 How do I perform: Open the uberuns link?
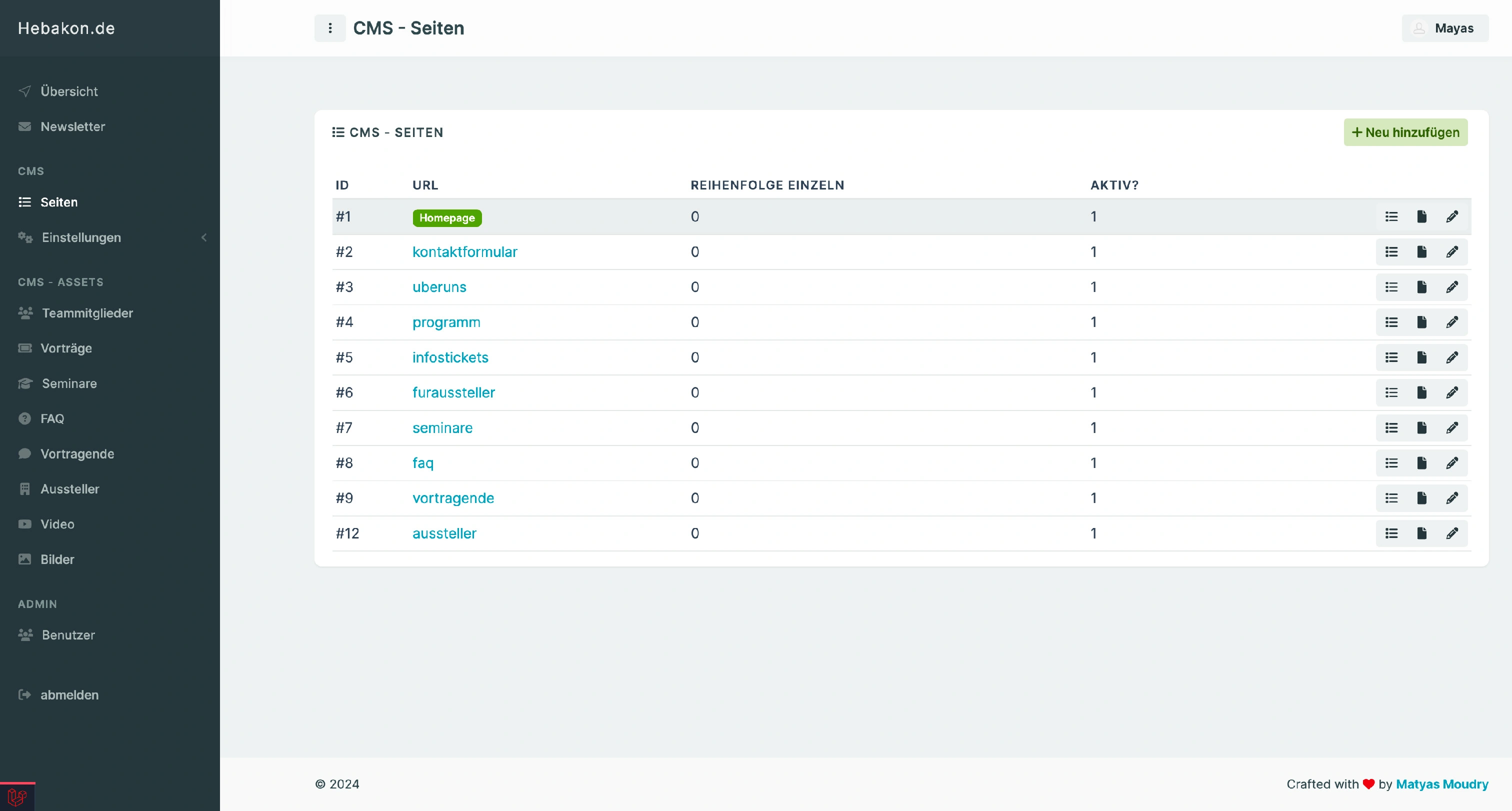click(439, 287)
